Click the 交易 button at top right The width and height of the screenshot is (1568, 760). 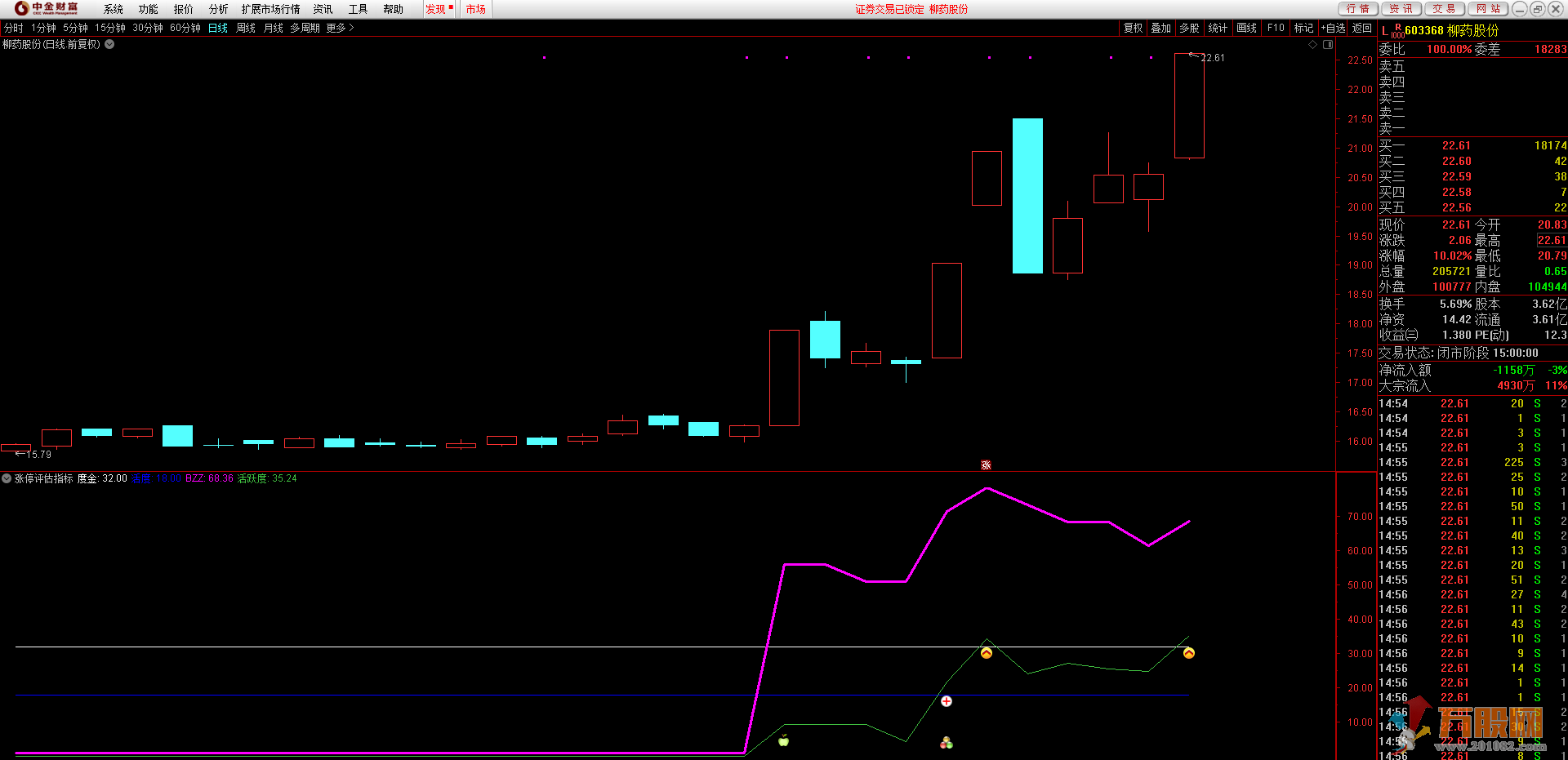pos(1445,9)
